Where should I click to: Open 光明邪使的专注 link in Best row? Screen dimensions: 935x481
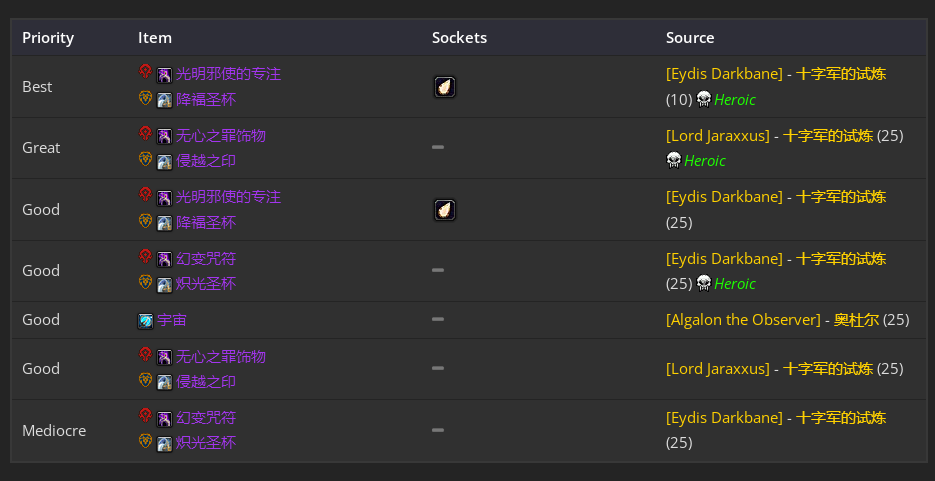point(228,74)
